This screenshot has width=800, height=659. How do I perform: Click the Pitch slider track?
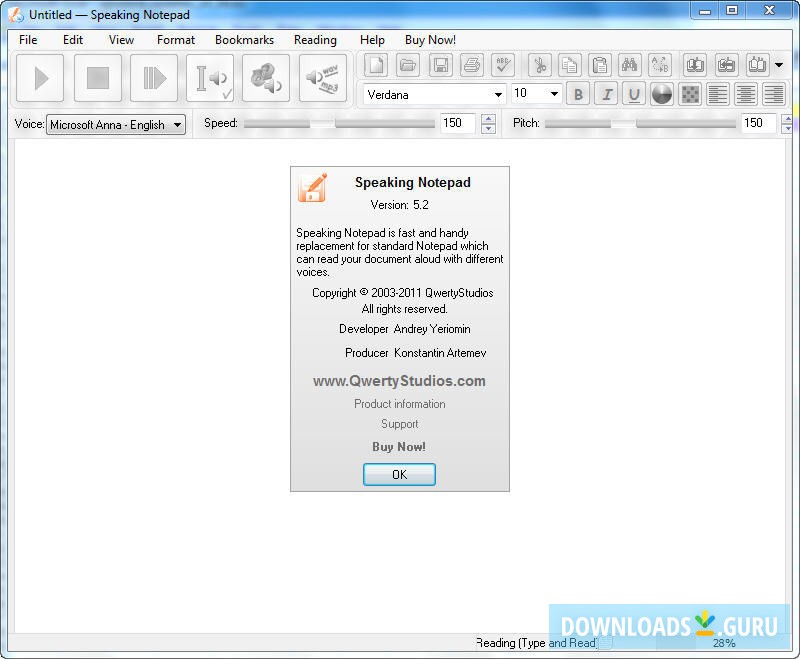pyautogui.click(x=640, y=123)
